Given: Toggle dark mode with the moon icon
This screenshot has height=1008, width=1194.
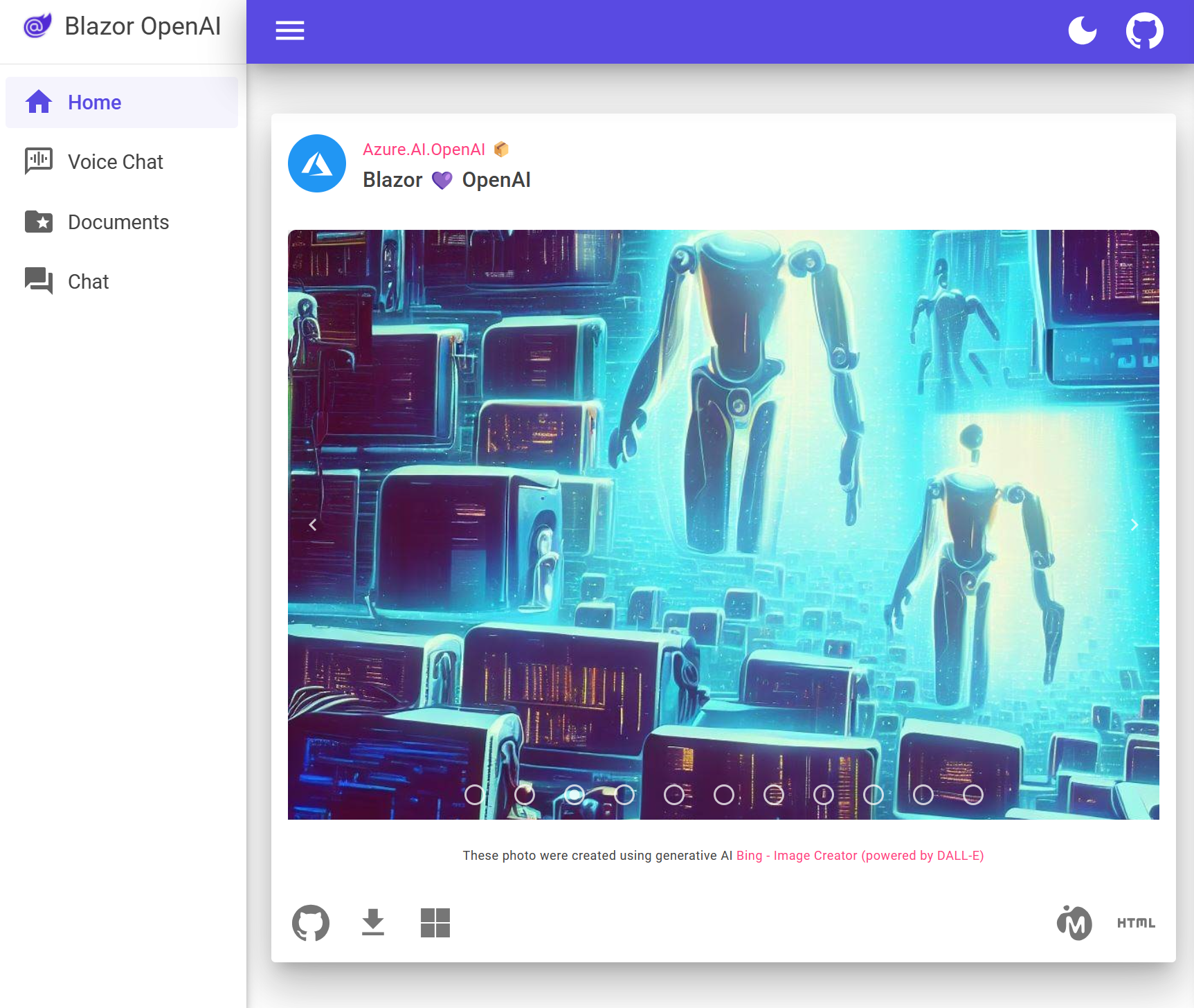Looking at the screenshot, I should (x=1082, y=30).
